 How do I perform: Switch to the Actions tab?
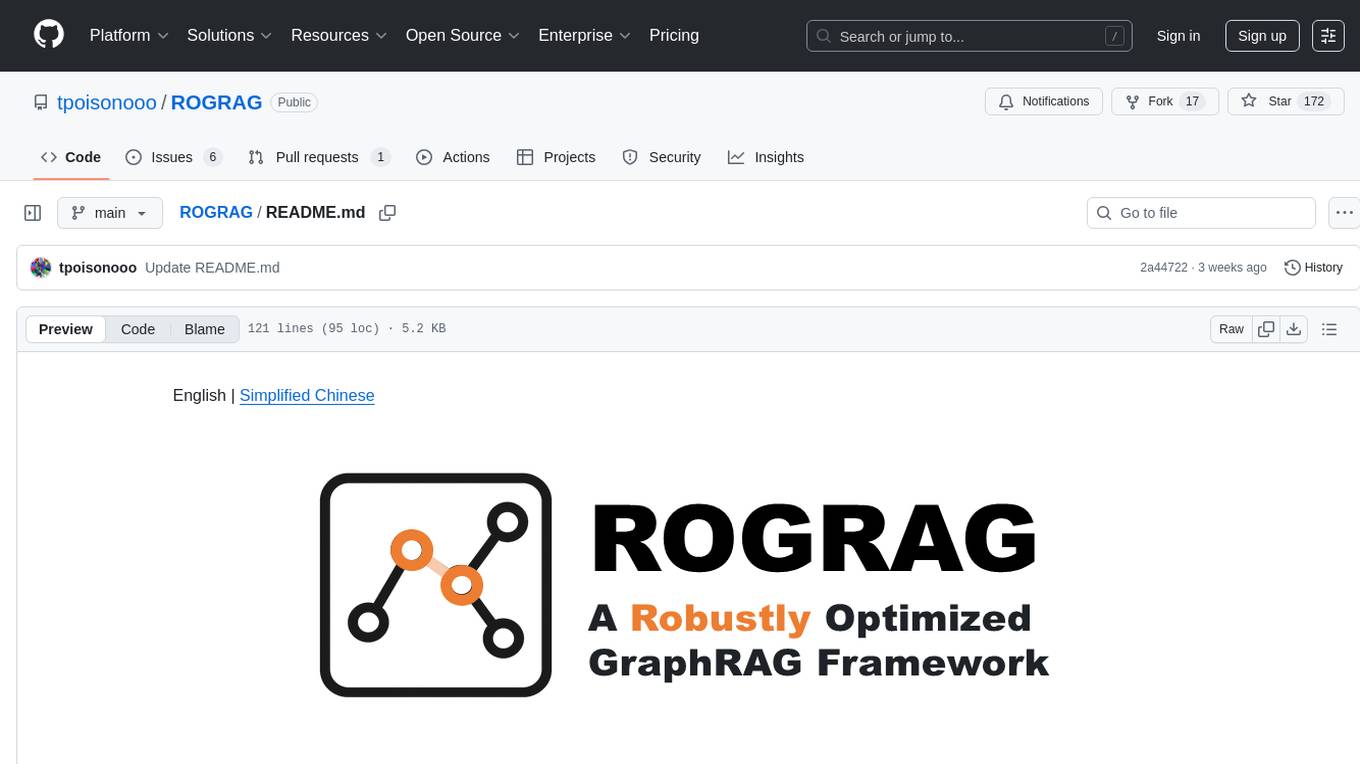tap(453, 157)
